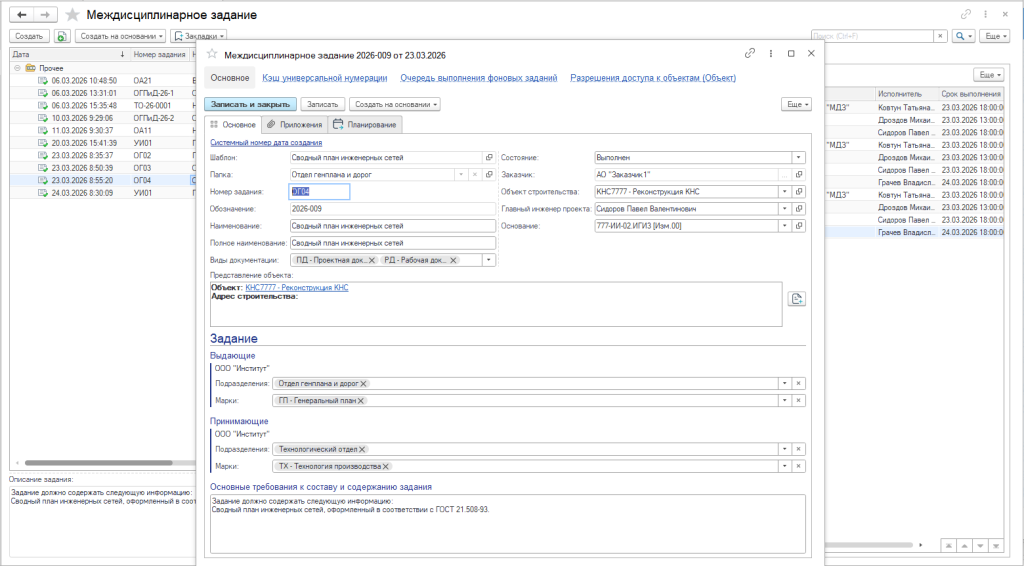Remove the РД - Рабочая док chip
This screenshot has width=1024, height=566.
pyautogui.click(x=453, y=260)
